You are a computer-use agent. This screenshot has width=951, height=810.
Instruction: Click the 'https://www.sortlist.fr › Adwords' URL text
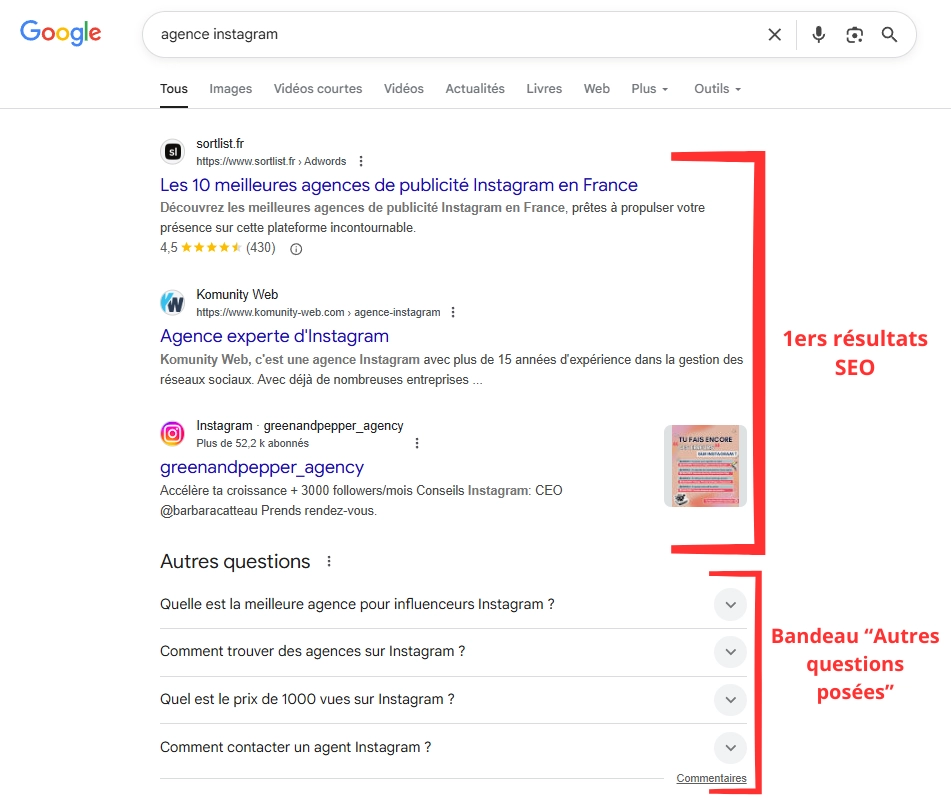(271, 161)
